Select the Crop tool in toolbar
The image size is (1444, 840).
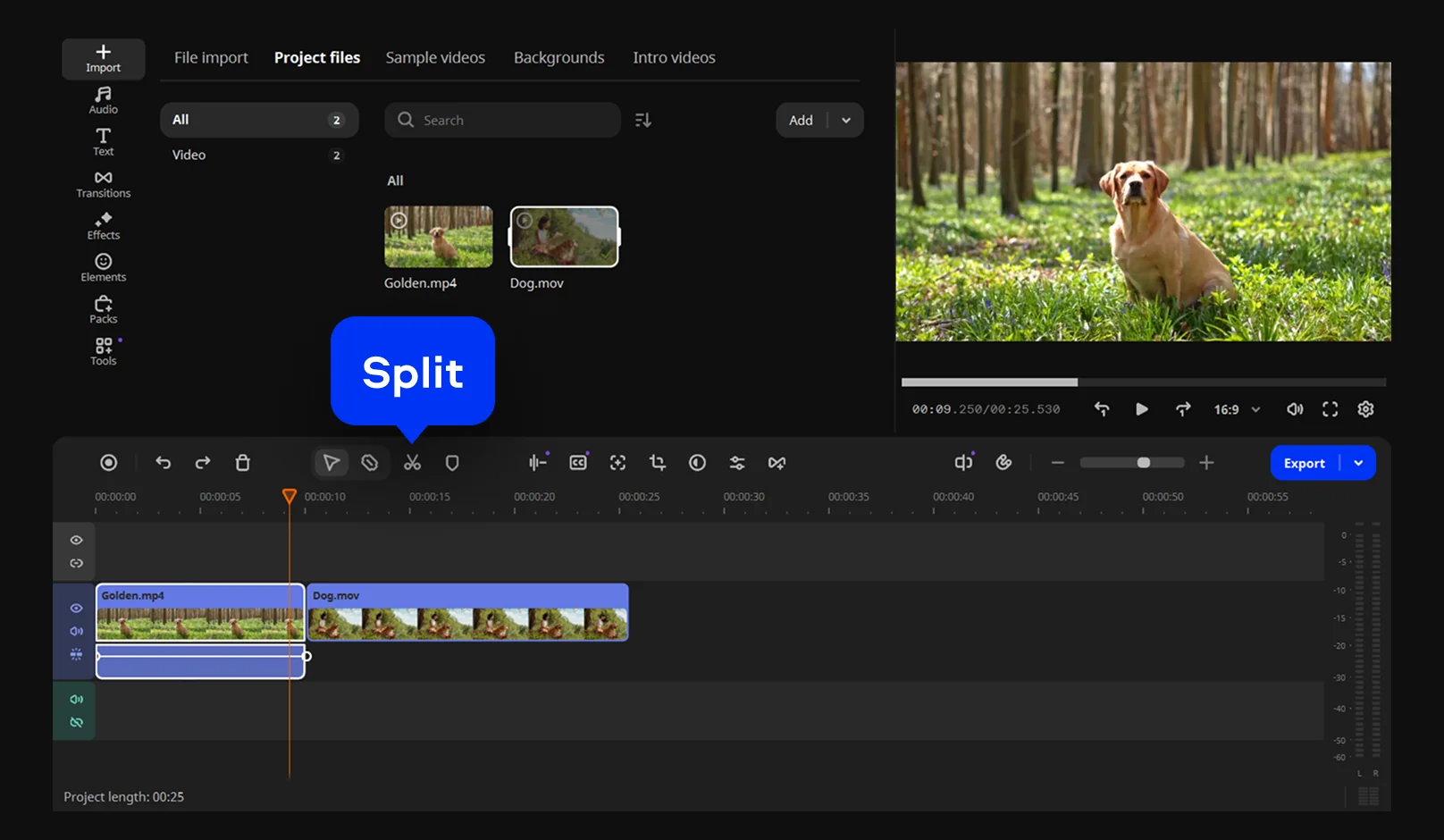point(658,463)
